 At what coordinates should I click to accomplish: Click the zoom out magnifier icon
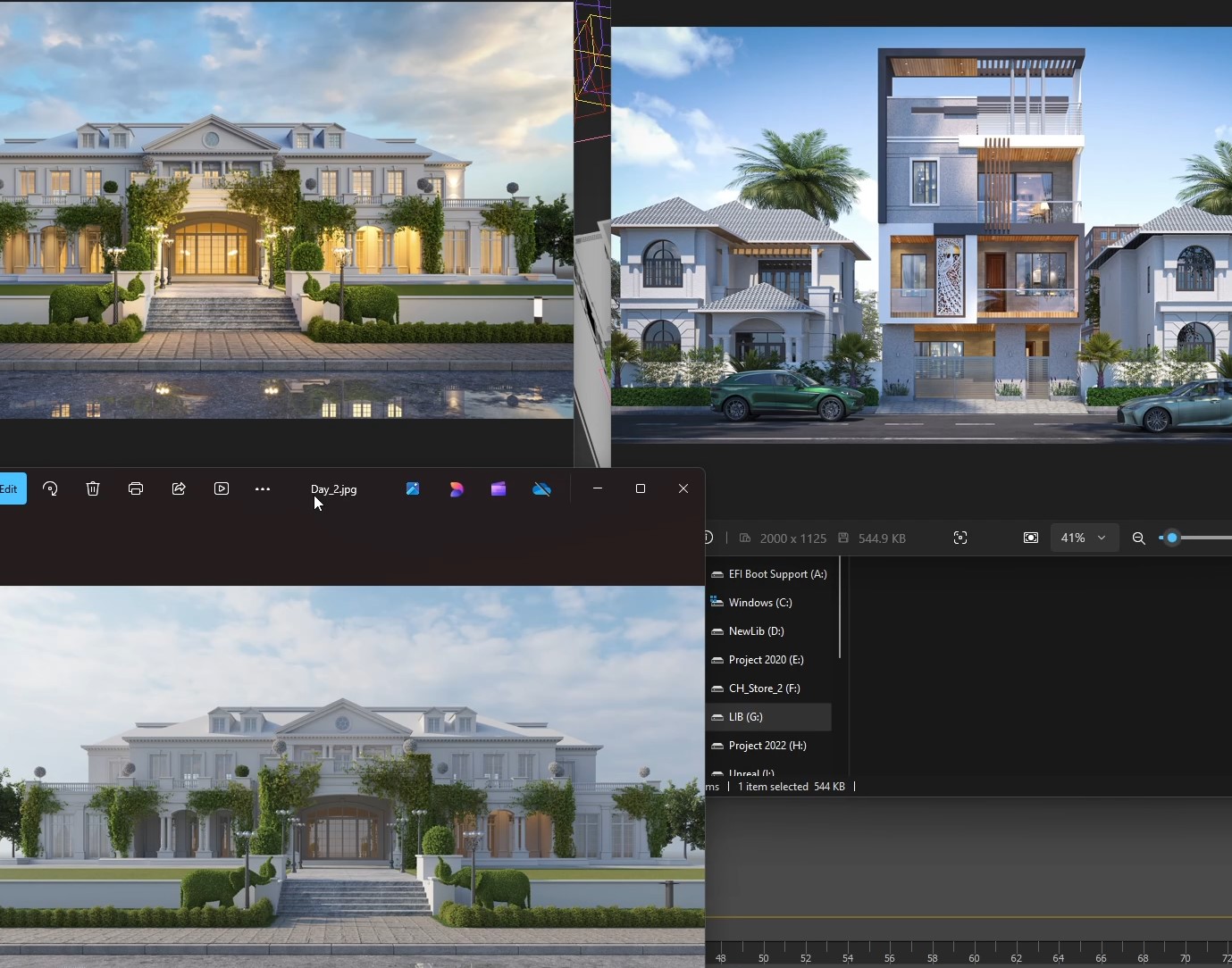click(x=1138, y=538)
